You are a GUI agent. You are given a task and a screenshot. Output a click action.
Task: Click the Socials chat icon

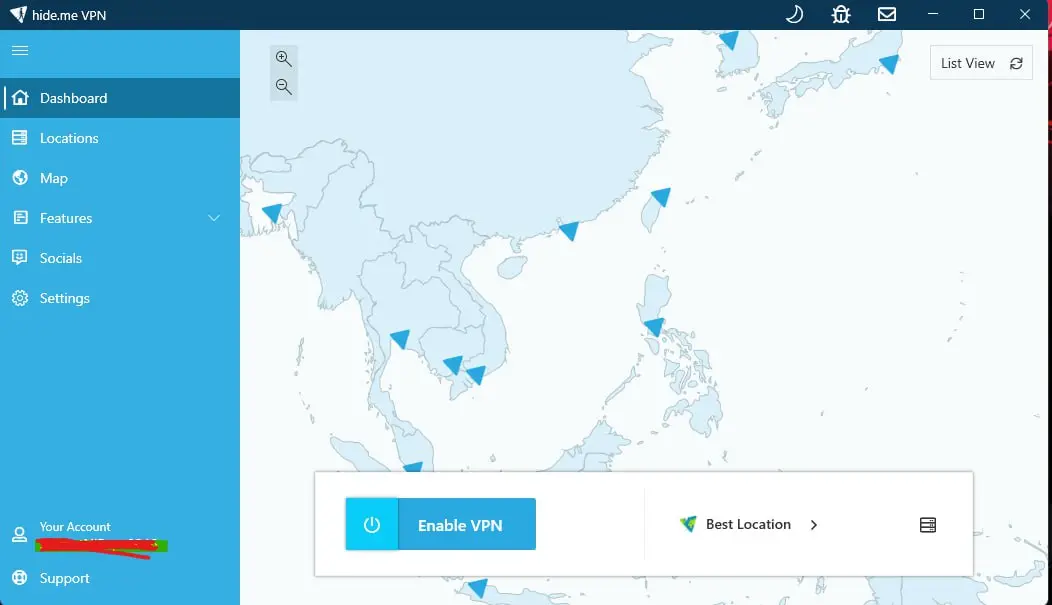pyautogui.click(x=20, y=258)
